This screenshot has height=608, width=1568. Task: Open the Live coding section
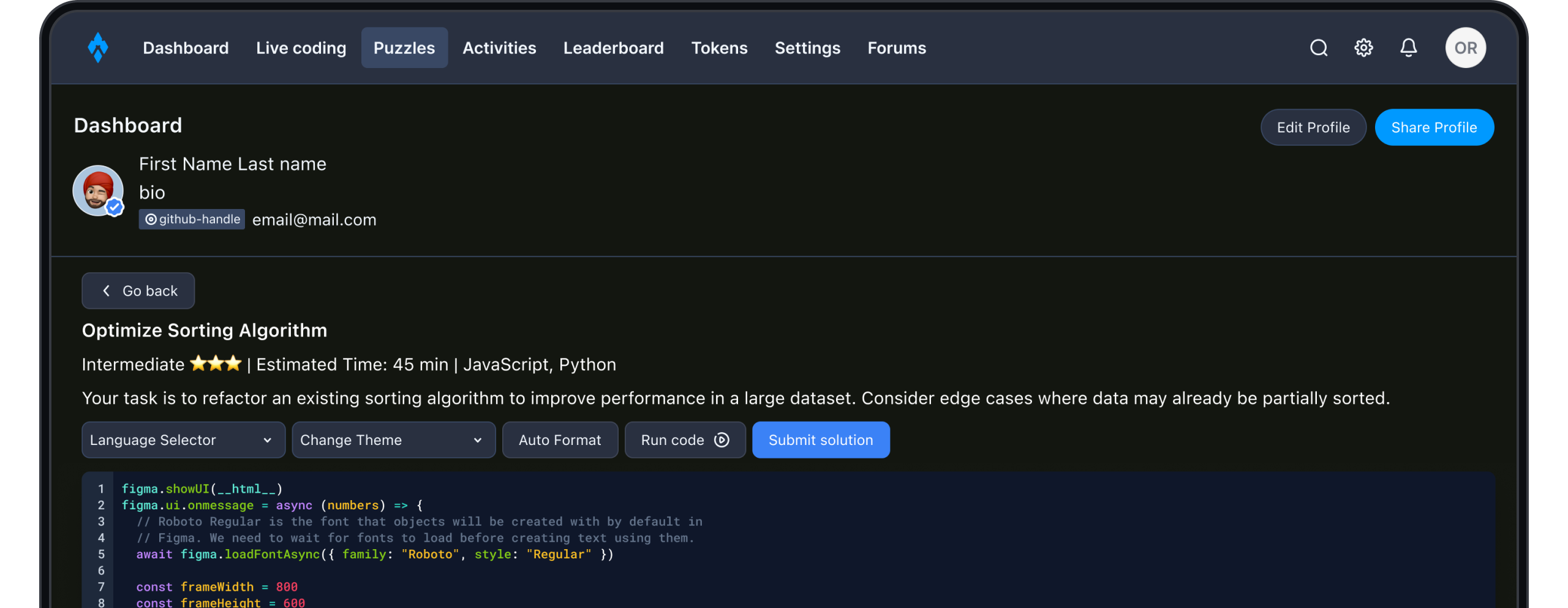(301, 48)
